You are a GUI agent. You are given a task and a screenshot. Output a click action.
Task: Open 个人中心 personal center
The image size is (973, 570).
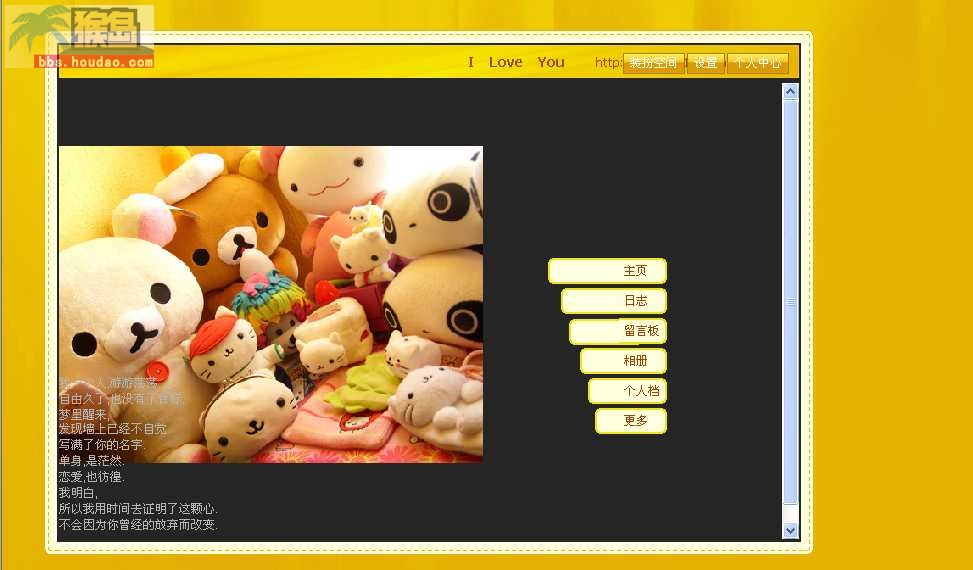pos(757,63)
